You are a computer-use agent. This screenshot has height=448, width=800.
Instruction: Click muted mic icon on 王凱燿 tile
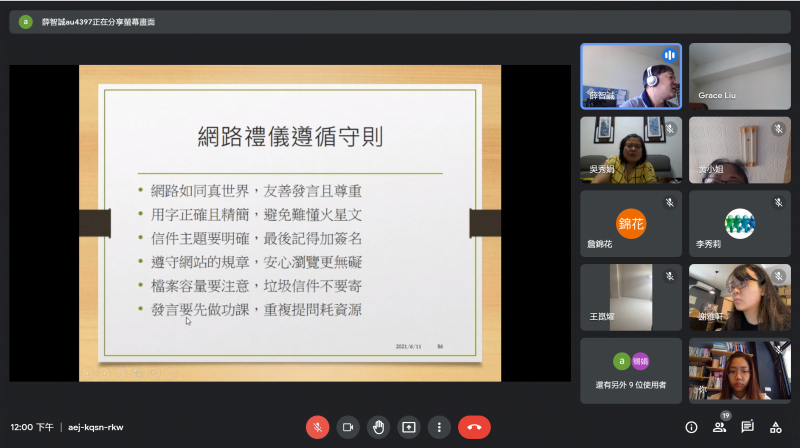pos(669,276)
